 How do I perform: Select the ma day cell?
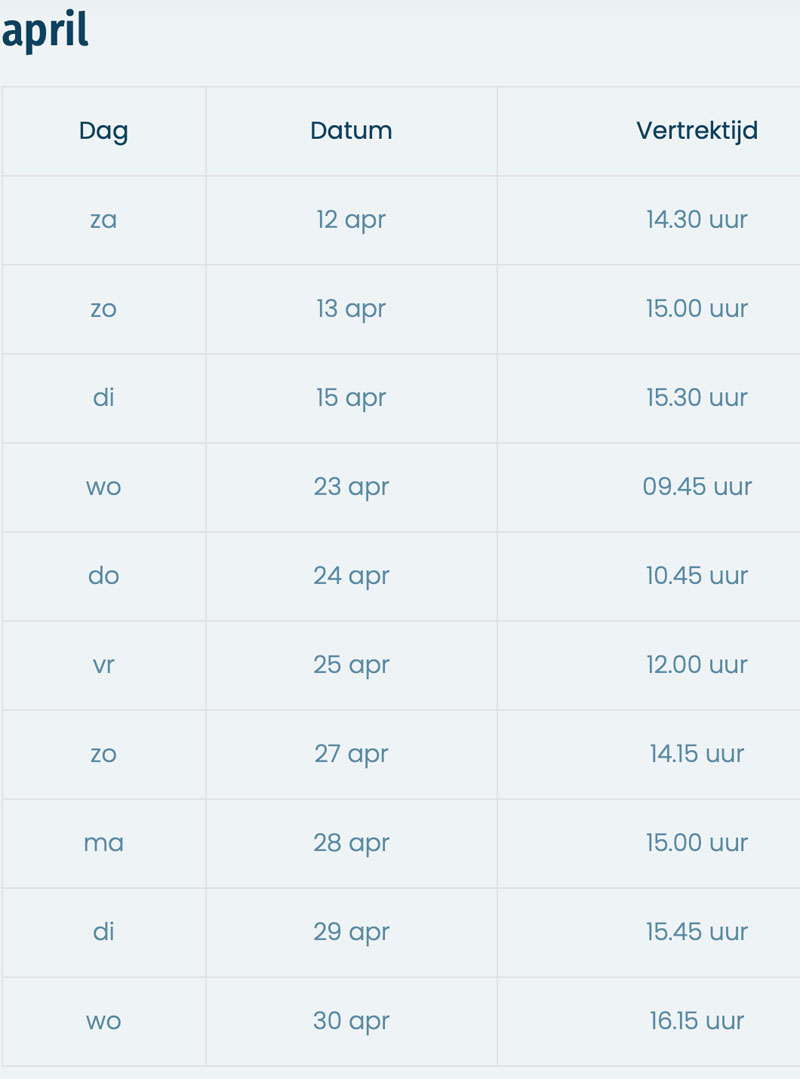103,843
